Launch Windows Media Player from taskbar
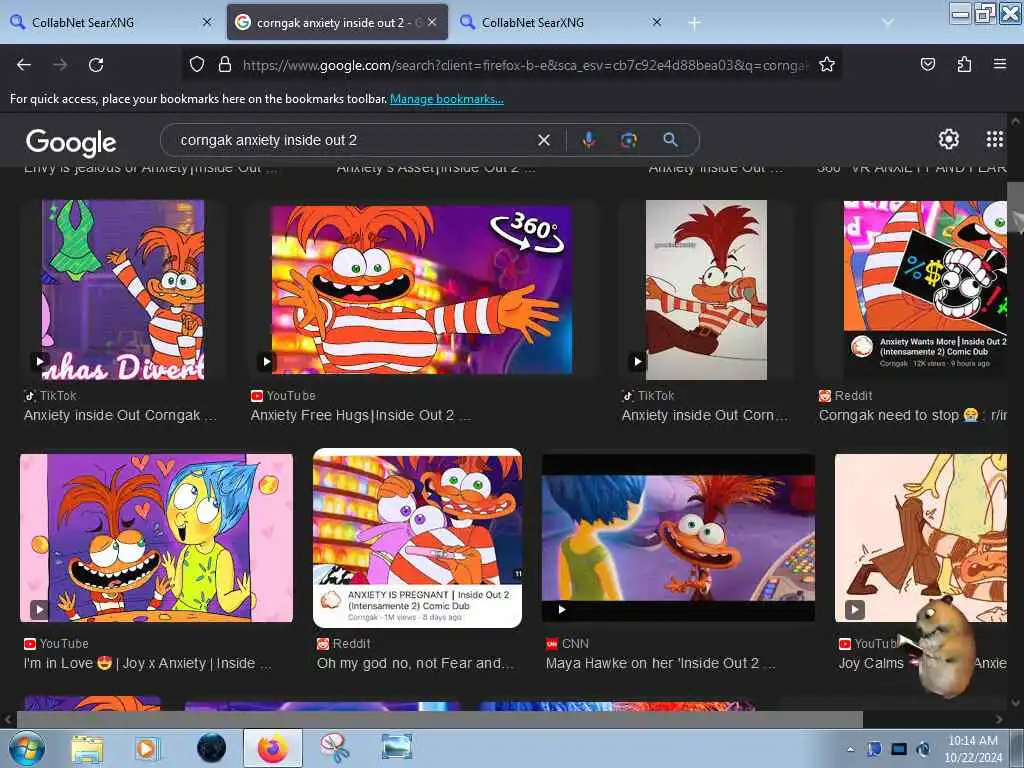The image size is (1024, 768). click(148, 748)
